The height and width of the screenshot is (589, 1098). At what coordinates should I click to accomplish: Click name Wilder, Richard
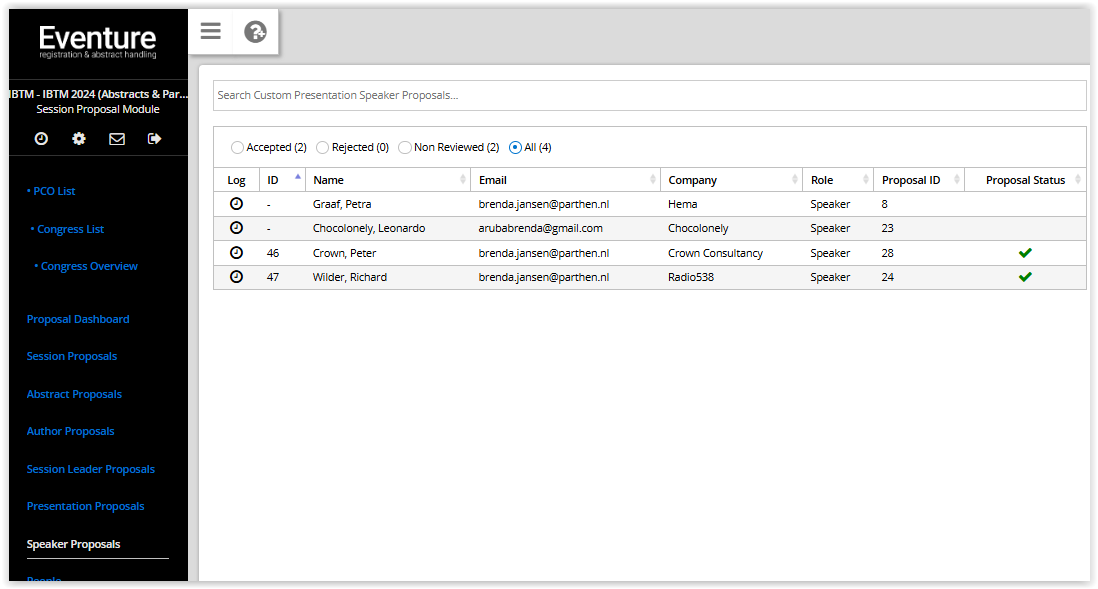349,277
